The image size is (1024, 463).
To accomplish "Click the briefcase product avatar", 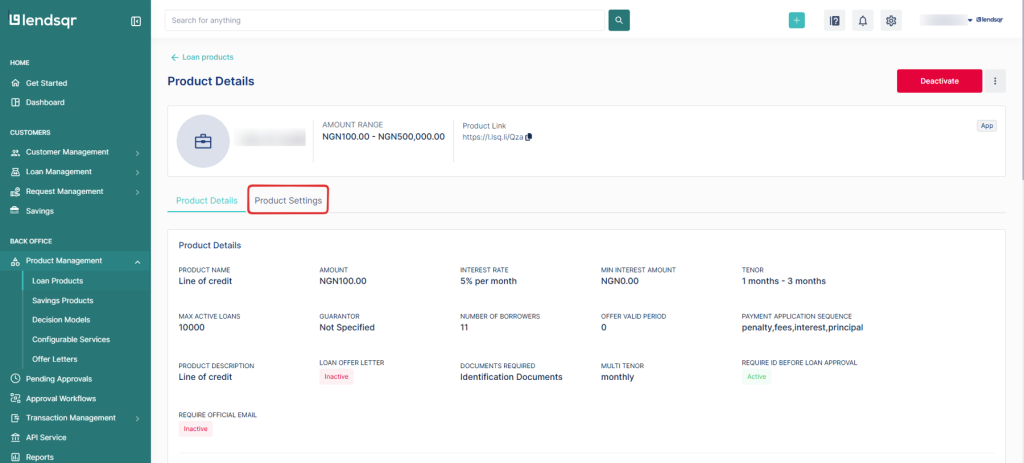I will [x=203, y=141].
